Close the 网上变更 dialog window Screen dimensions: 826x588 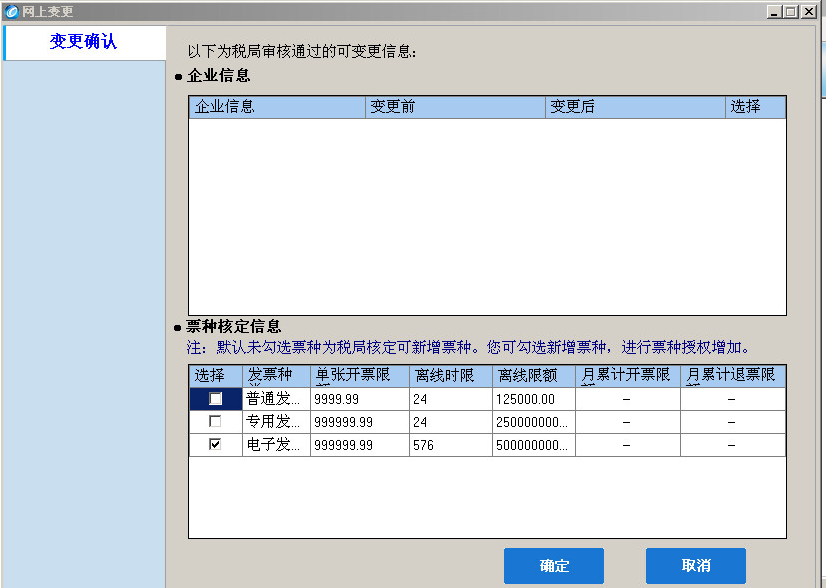808,11
